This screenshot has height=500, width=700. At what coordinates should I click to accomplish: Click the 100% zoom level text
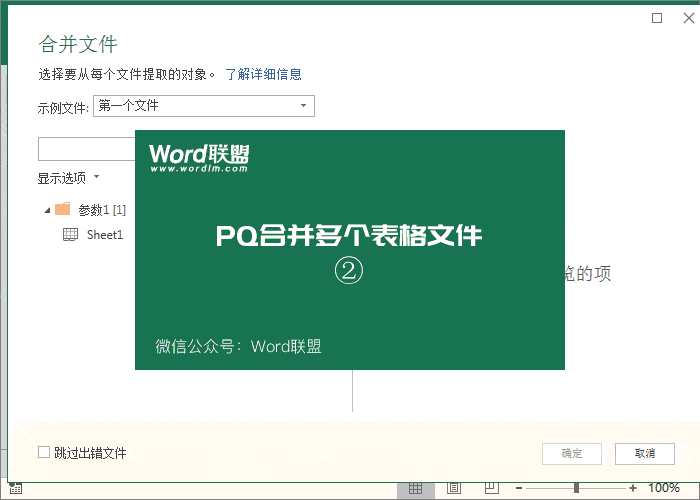pos(664,488)
